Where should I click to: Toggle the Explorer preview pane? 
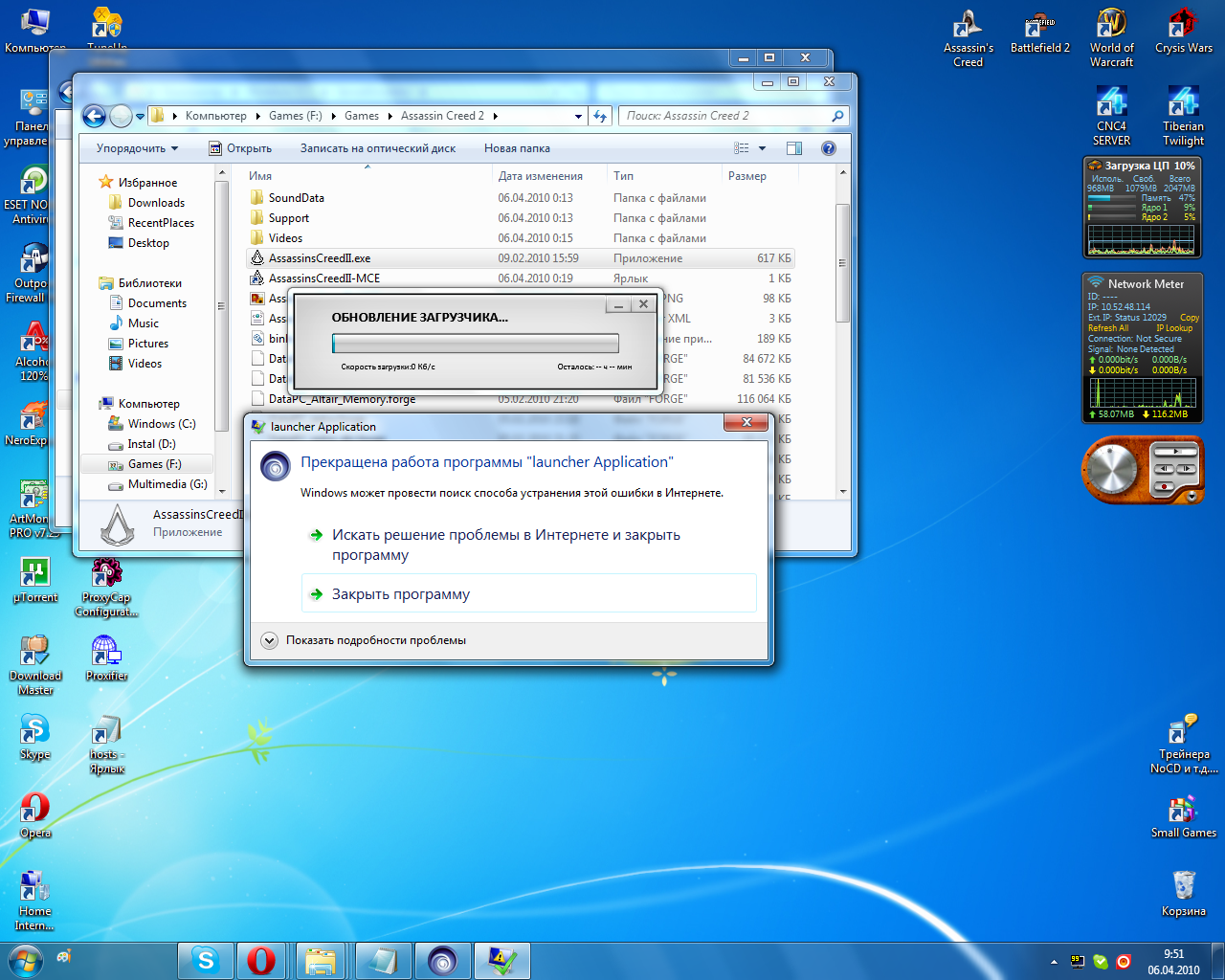point(793,148)
